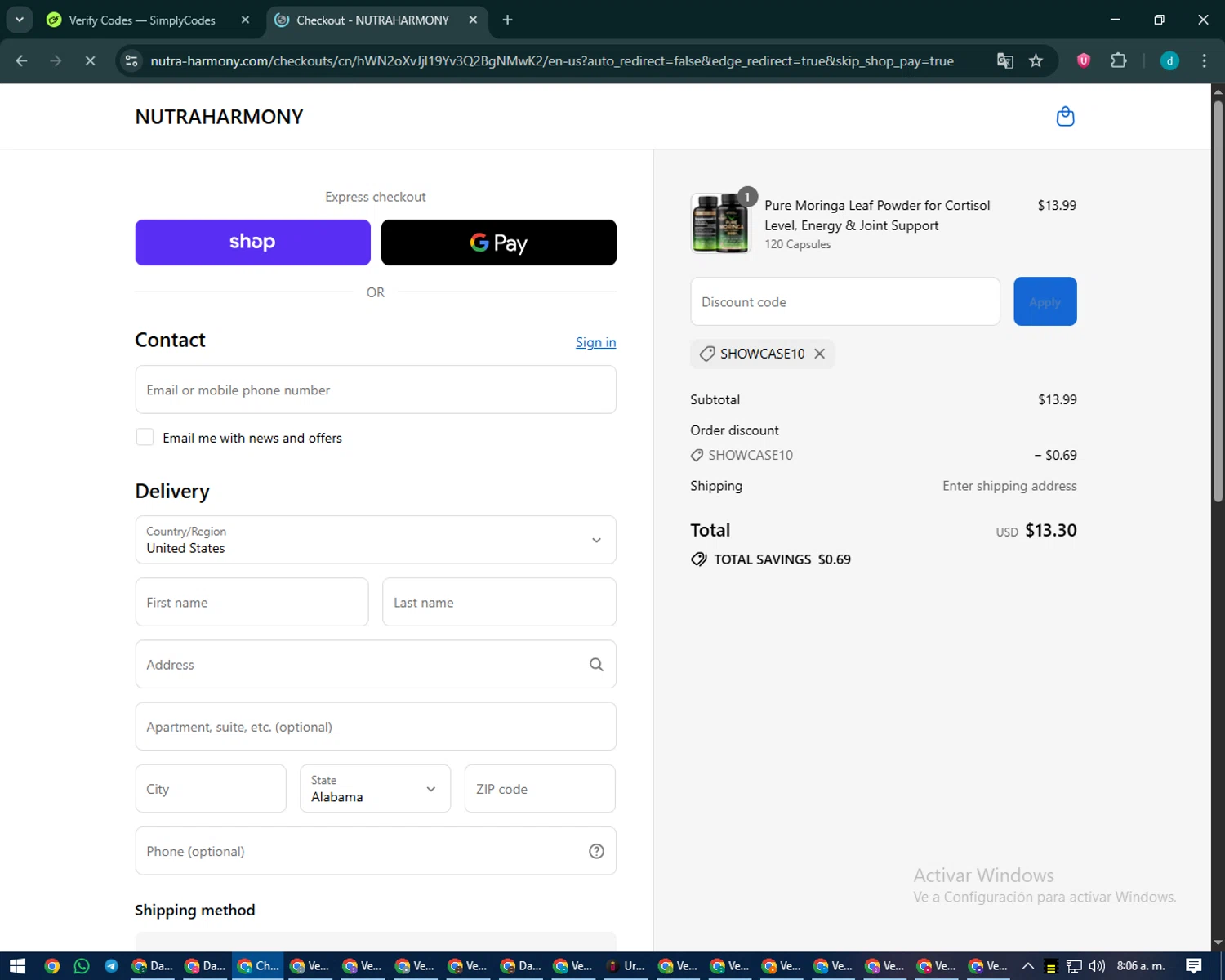Viewport: 1225px width, 980px height.
Task: Focus the Discount code input field
Action: pyautogui.click(x=845, y=301)
